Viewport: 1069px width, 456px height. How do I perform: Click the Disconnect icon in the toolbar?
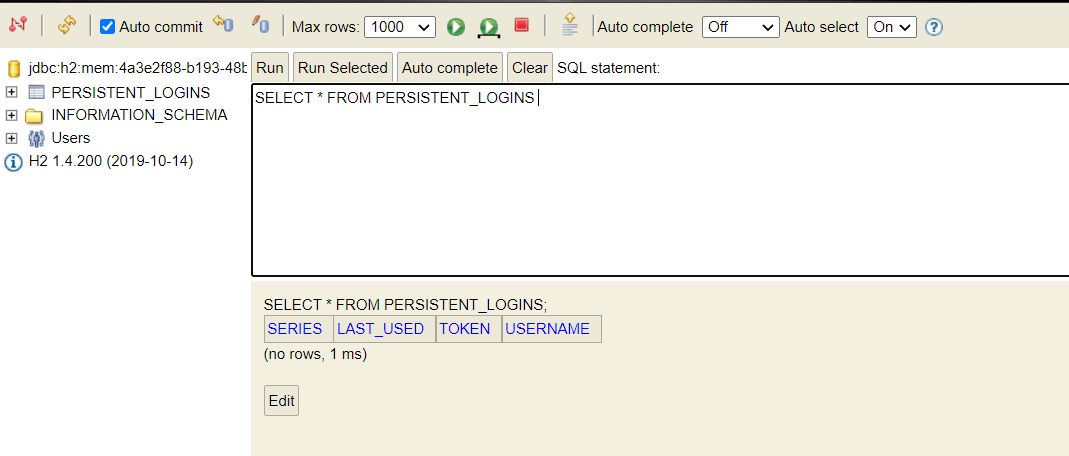[18, 25]
